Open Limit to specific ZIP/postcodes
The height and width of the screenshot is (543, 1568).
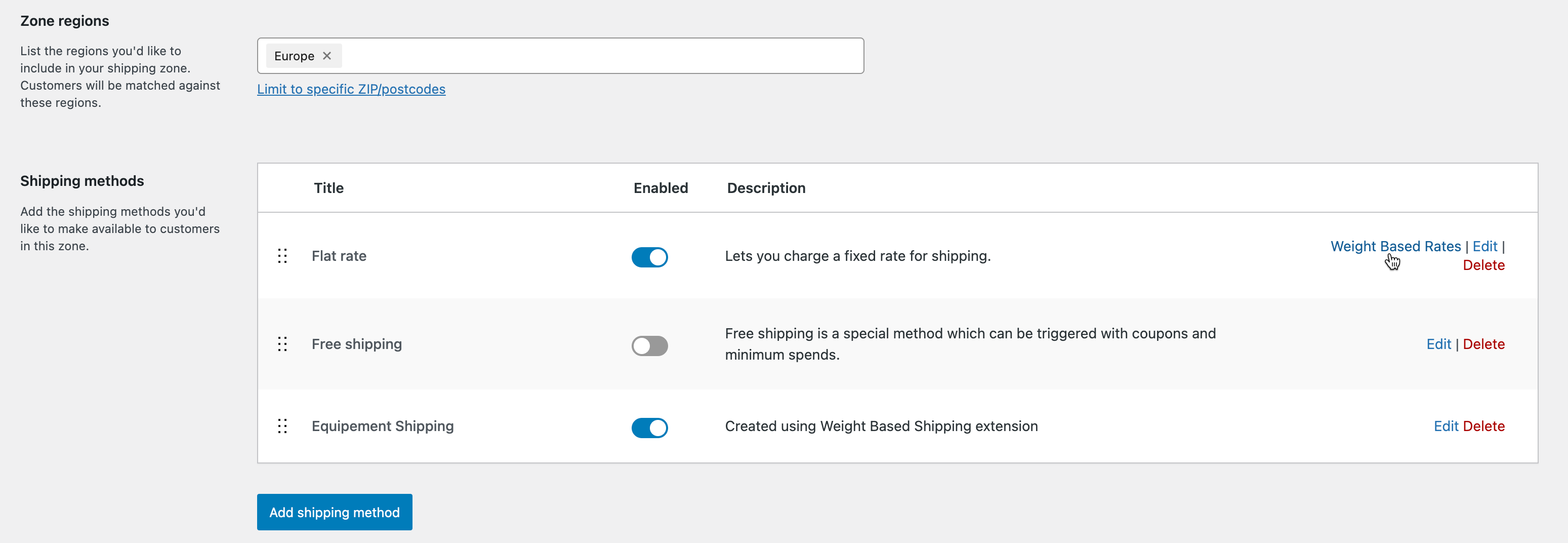pos(352,89)
